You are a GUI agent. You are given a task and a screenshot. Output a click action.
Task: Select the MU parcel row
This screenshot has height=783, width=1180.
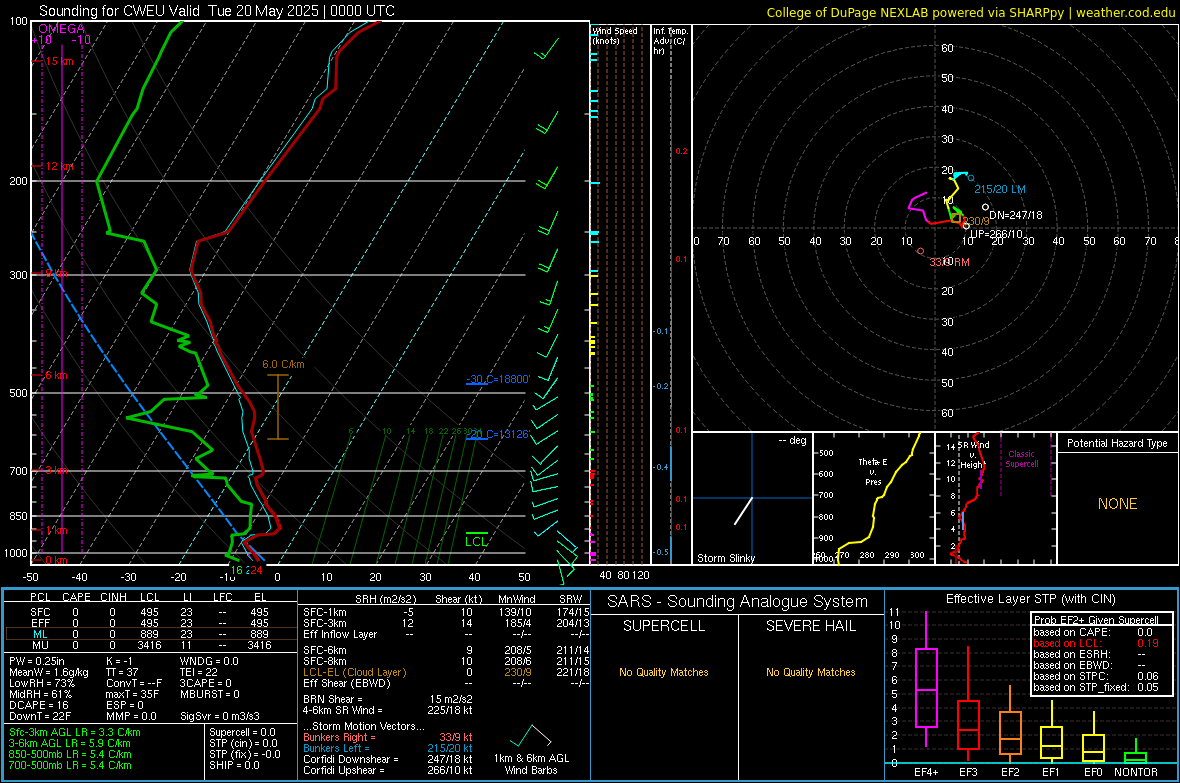(151, 644)
